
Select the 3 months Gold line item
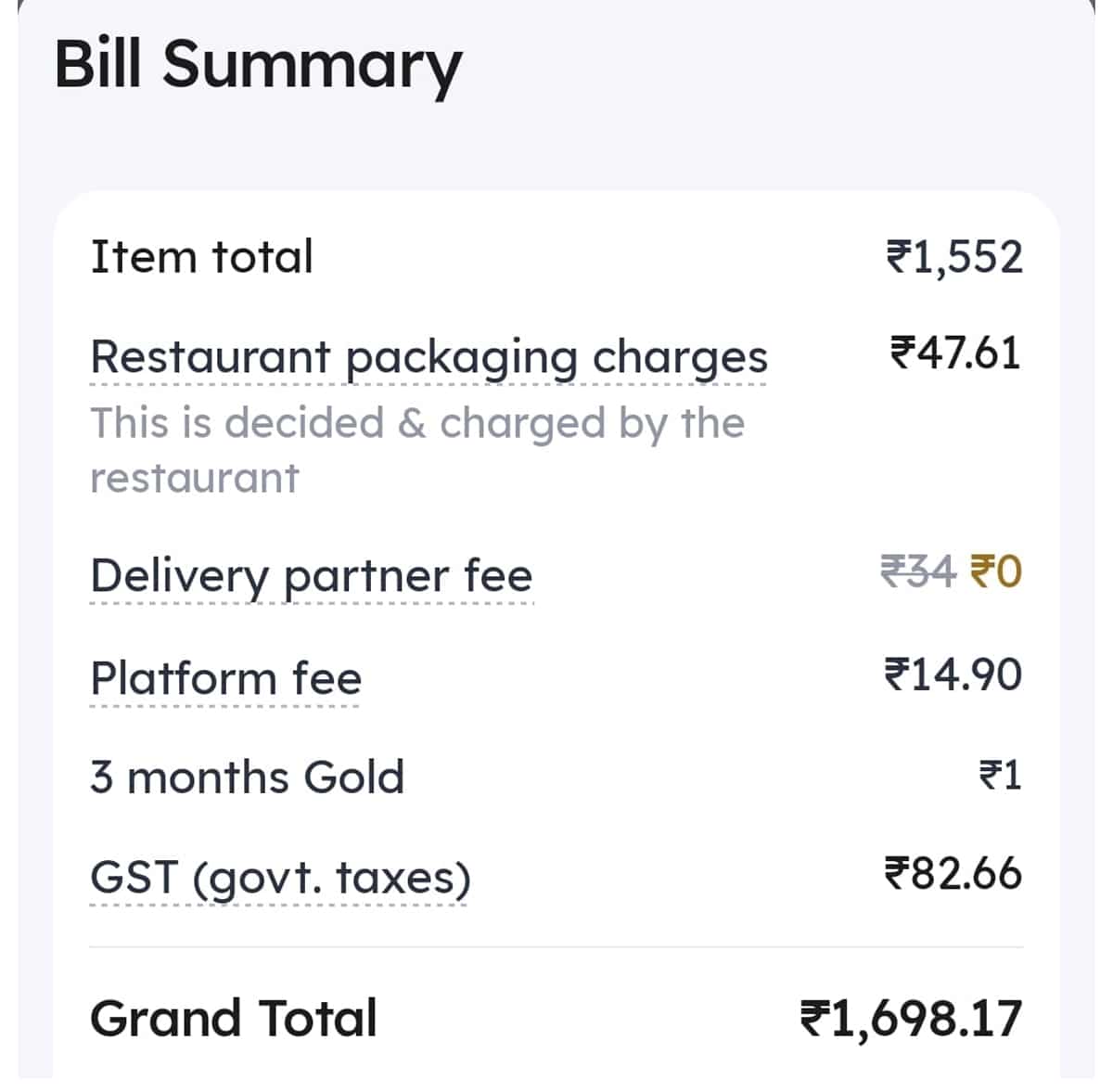pos(247,777)
